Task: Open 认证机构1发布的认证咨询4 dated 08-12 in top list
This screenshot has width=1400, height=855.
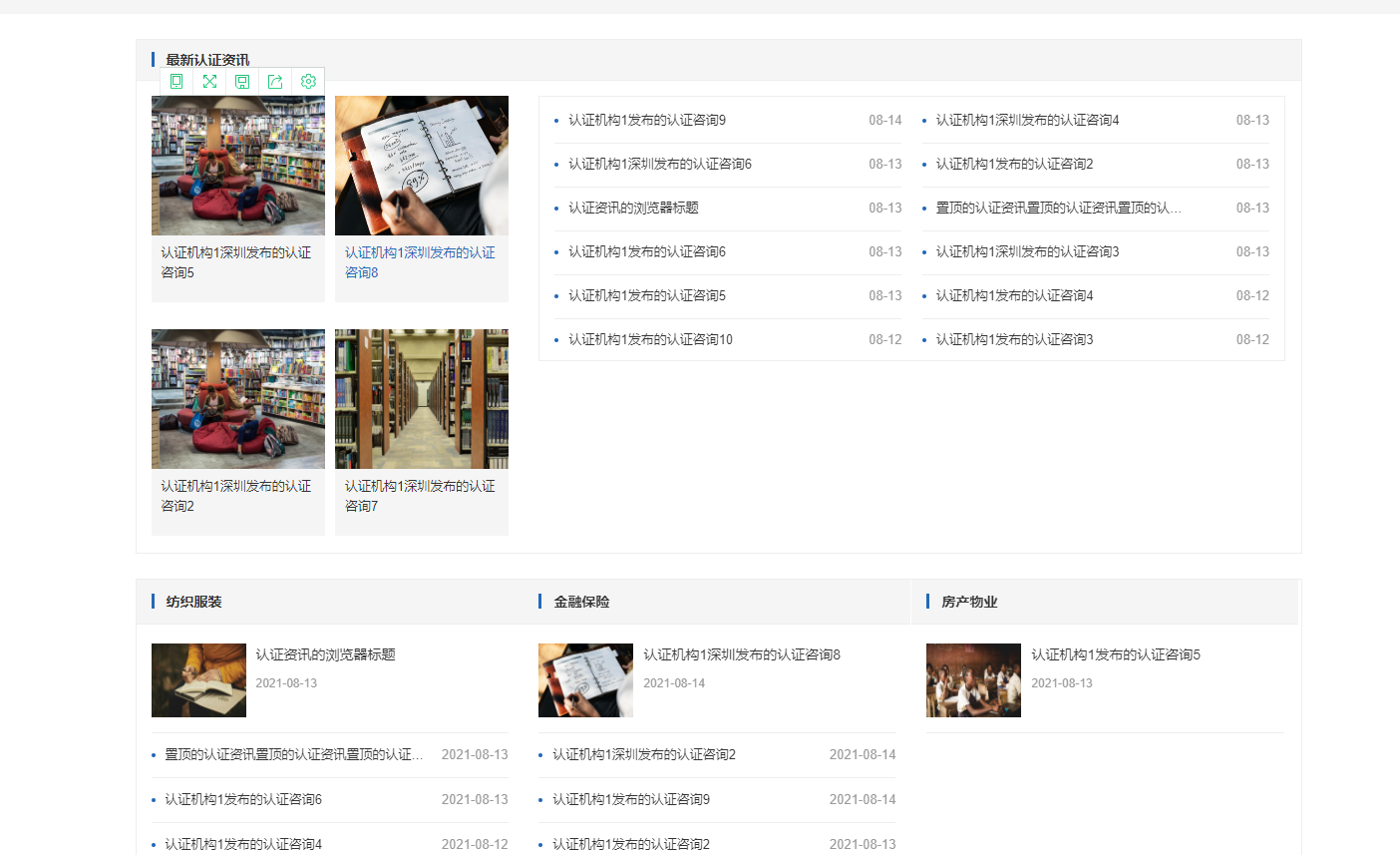Action: [1014, 295]
